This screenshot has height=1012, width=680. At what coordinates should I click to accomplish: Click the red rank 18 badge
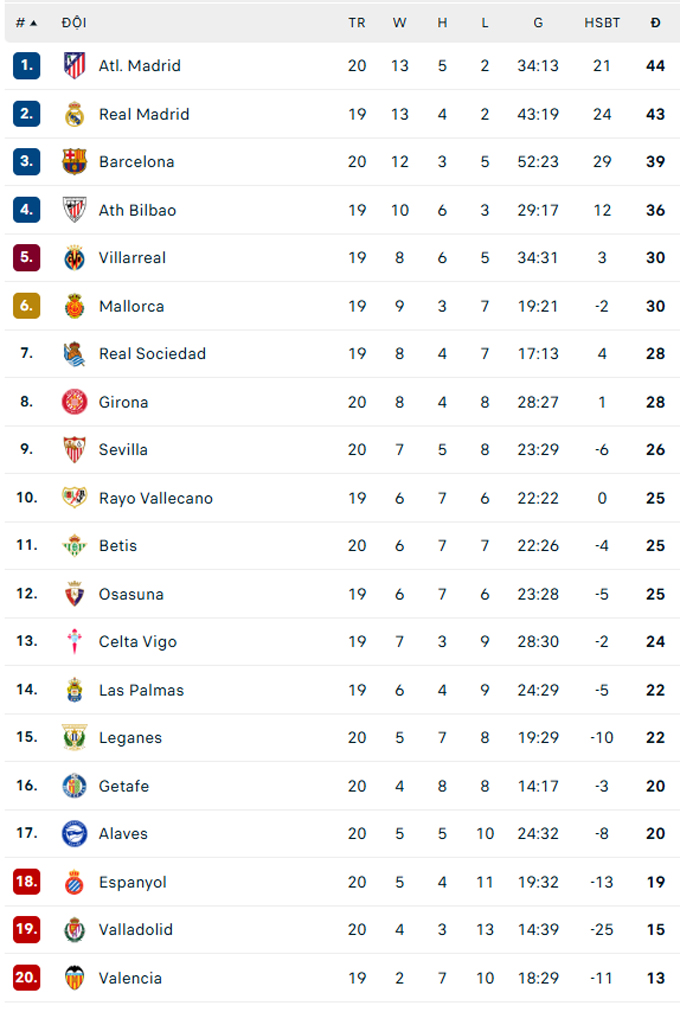tap(26, 882)
